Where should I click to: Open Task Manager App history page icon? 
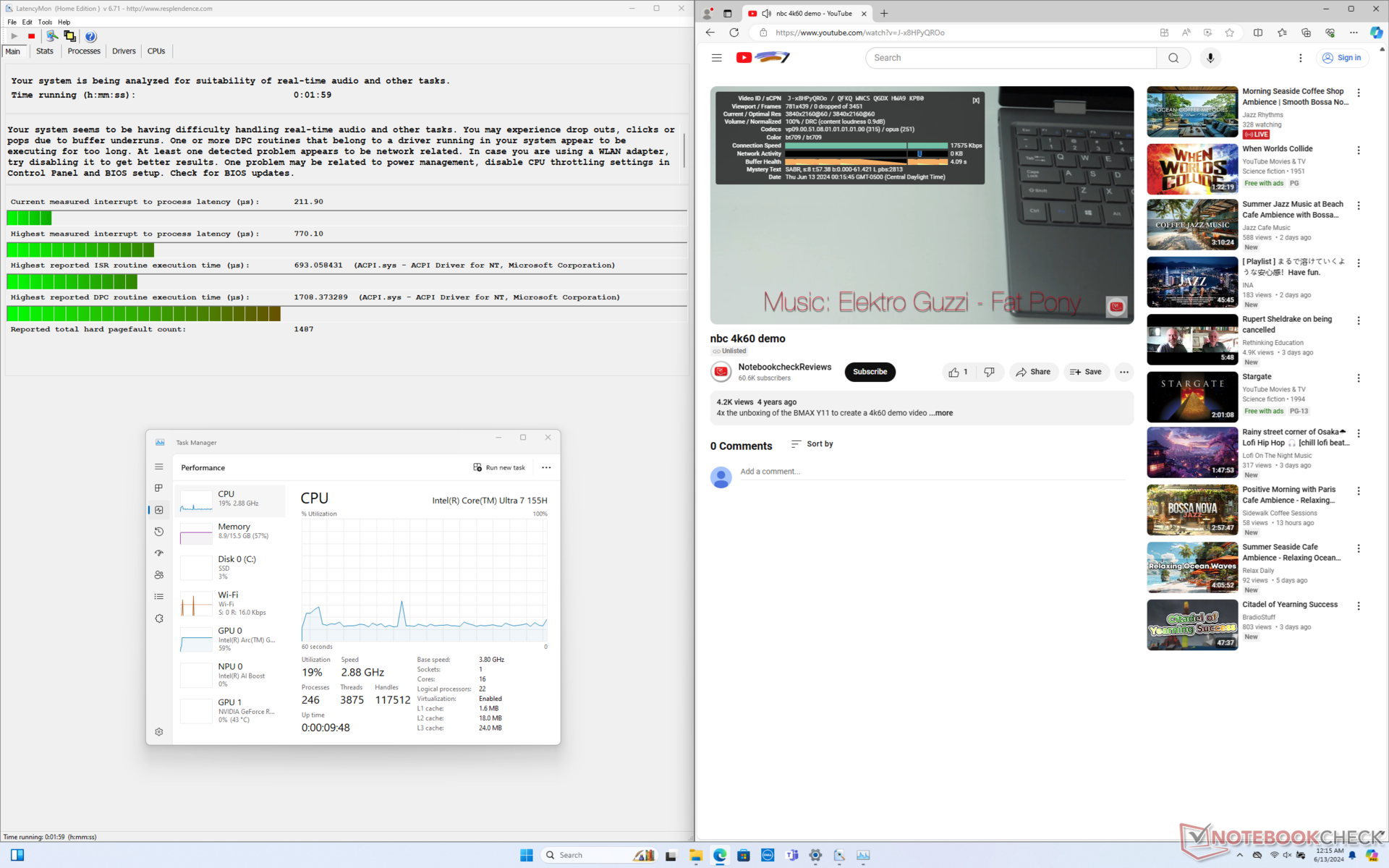(x=159, y=532)
